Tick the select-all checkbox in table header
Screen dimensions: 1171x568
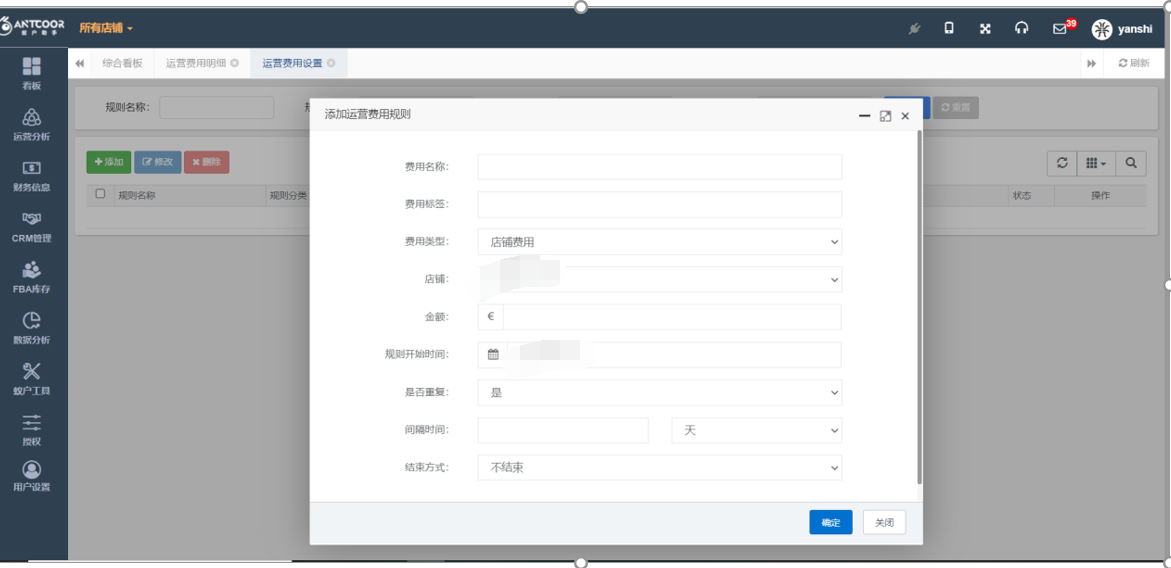(100, 194)
